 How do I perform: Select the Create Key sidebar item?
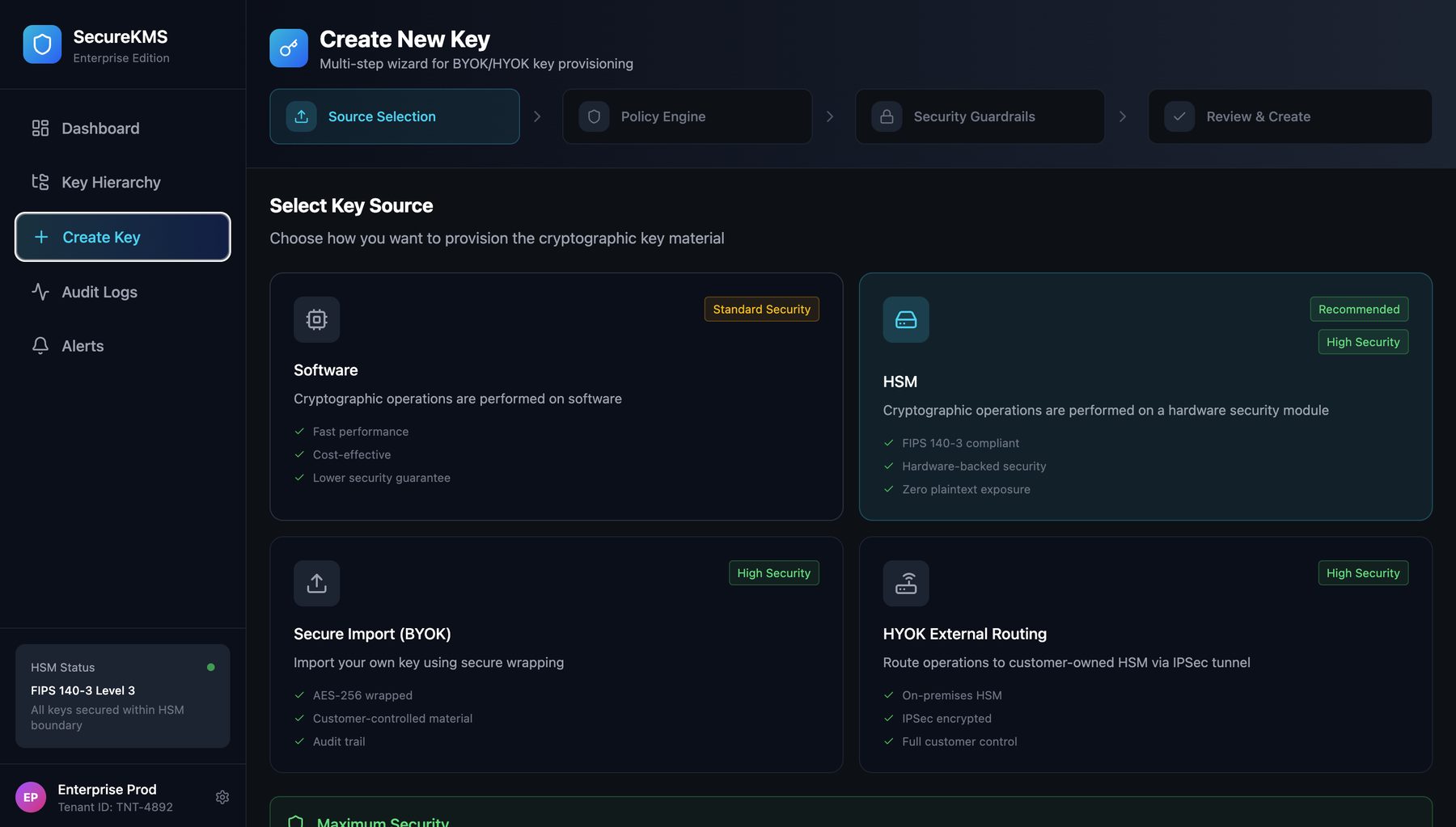click(123, 237)
